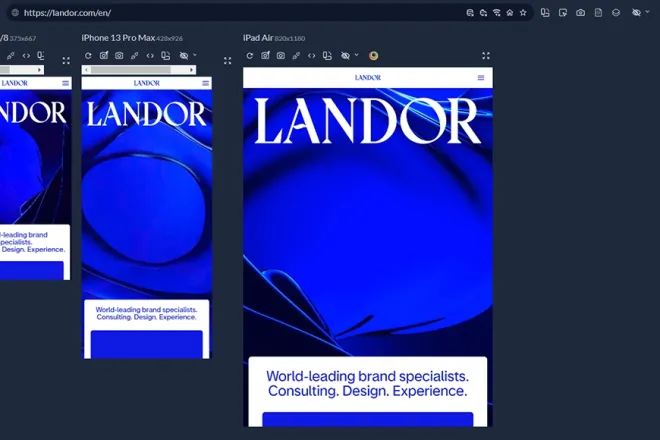Take a camera screenshot of iPad Air
This screenshot has width=660, height=440.
coord(281,56)
